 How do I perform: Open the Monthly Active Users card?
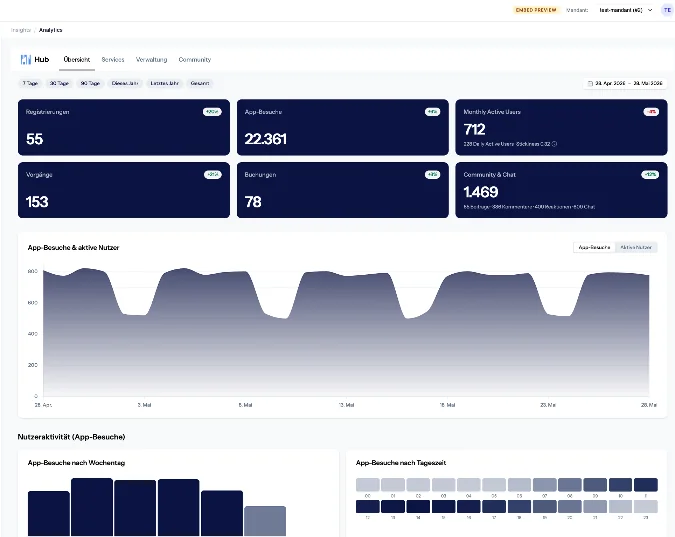point(561,127)
